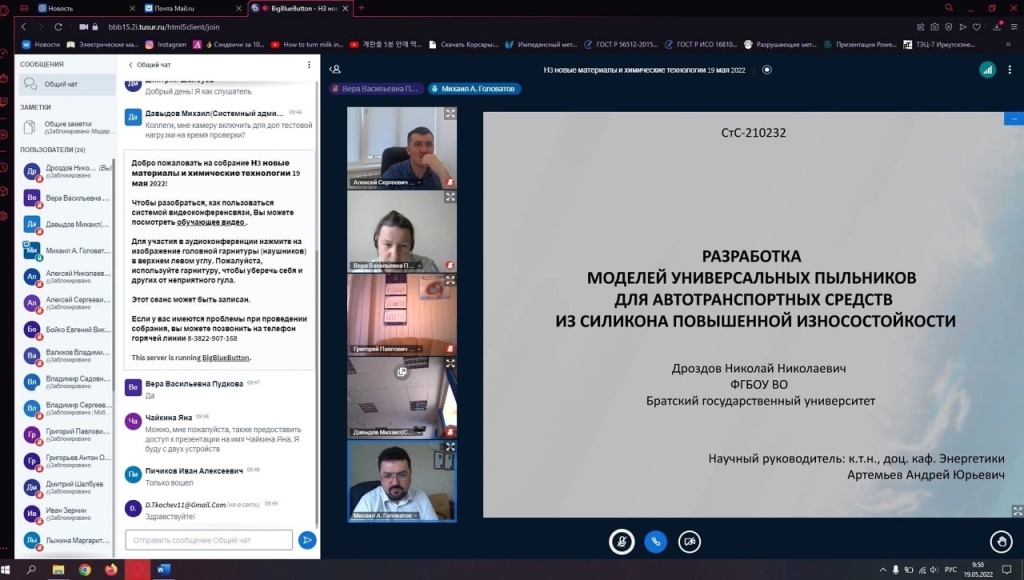Go back with the browser back arrow
The image size is (1024, 580).
click(24, 27)
